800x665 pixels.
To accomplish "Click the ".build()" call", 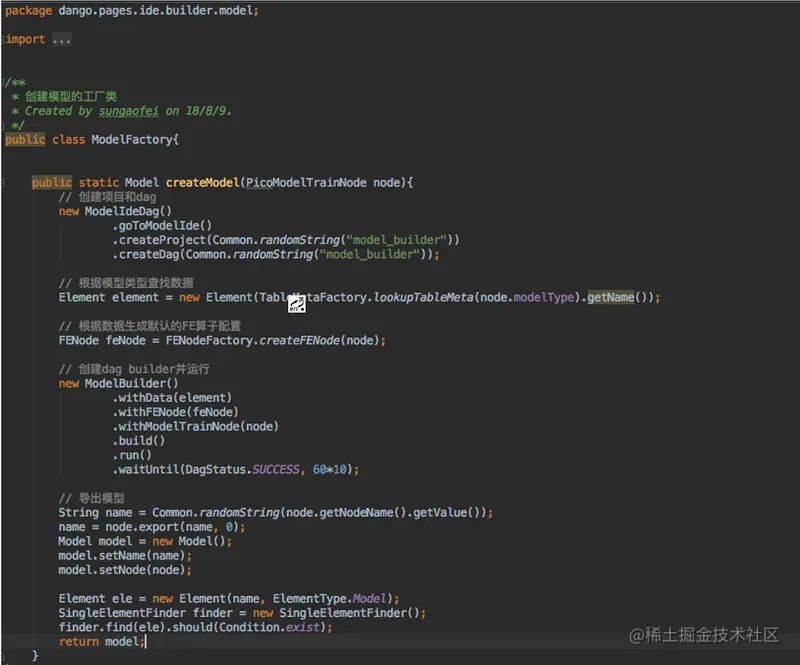I will (x=139, y=440).
